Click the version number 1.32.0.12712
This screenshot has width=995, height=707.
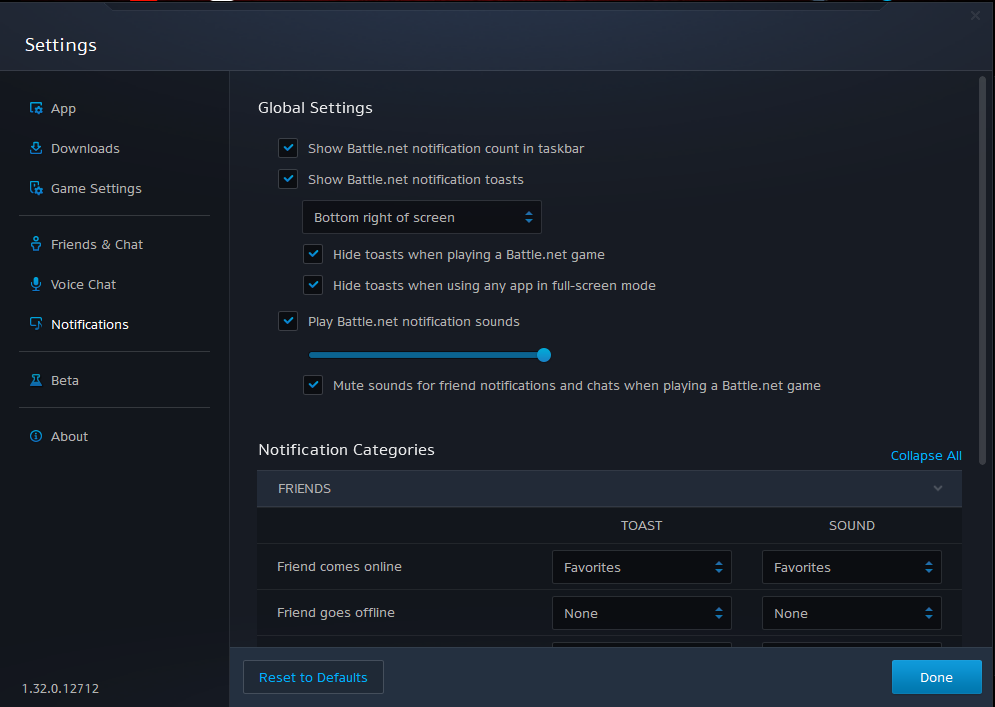pyautogui.click(x=60, y=689)
